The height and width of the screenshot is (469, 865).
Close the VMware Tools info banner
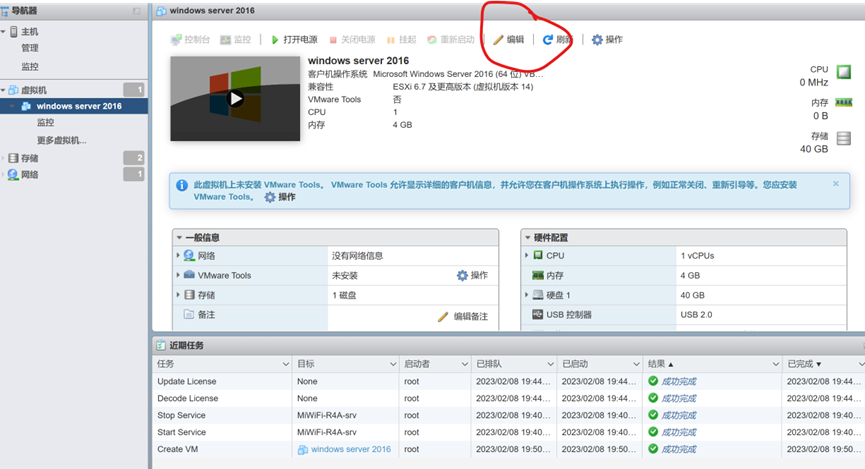[836, 184]
